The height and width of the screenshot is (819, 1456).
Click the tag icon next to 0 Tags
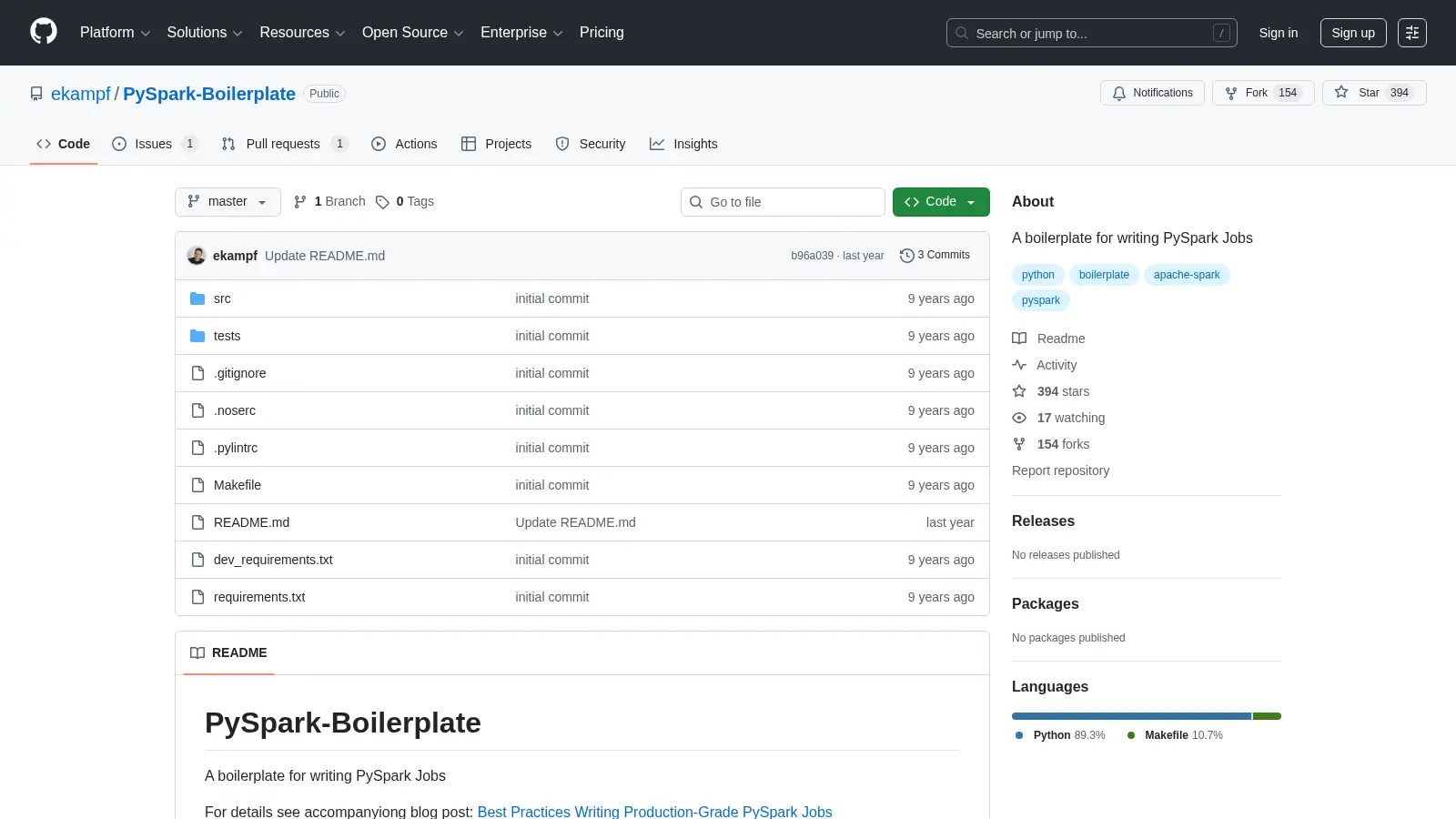[383, 202]
